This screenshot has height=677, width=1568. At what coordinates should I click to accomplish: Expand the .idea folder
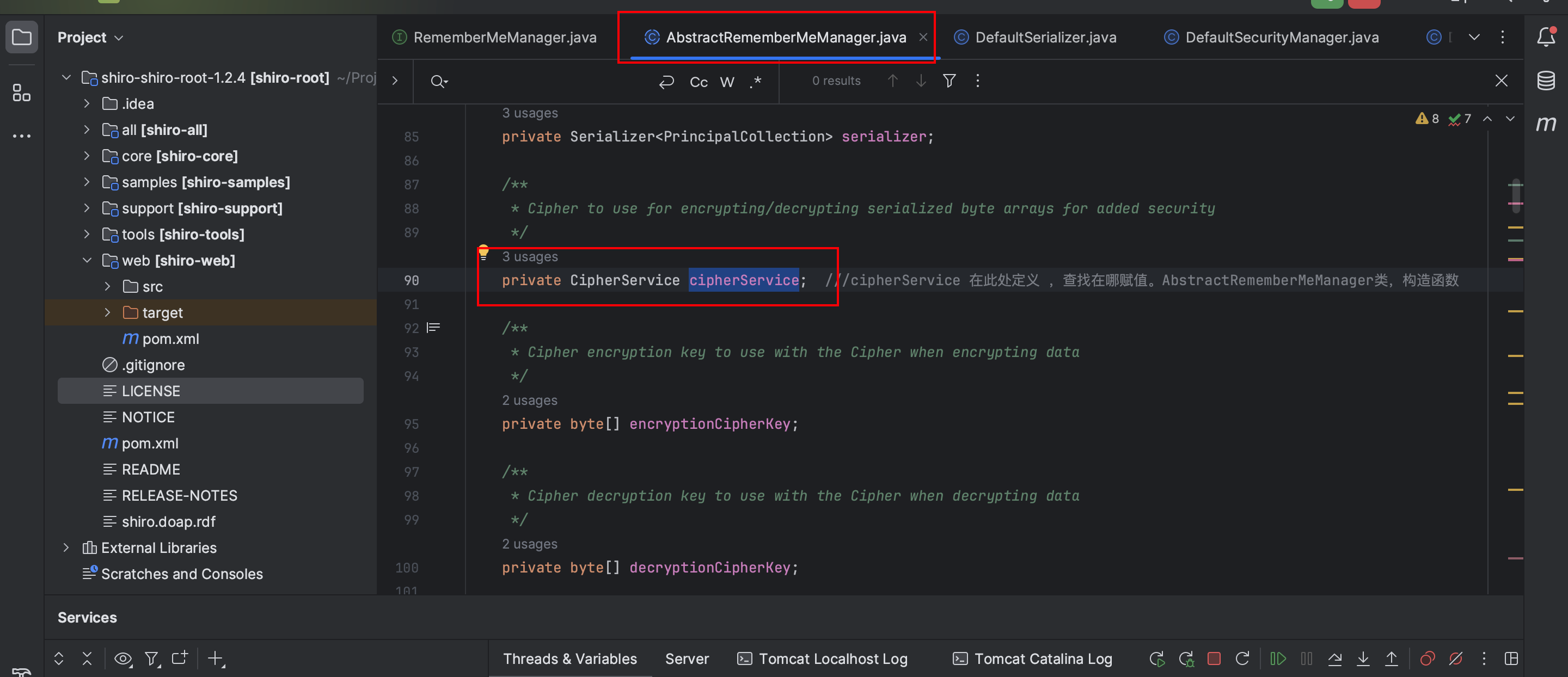click(87, 104)
